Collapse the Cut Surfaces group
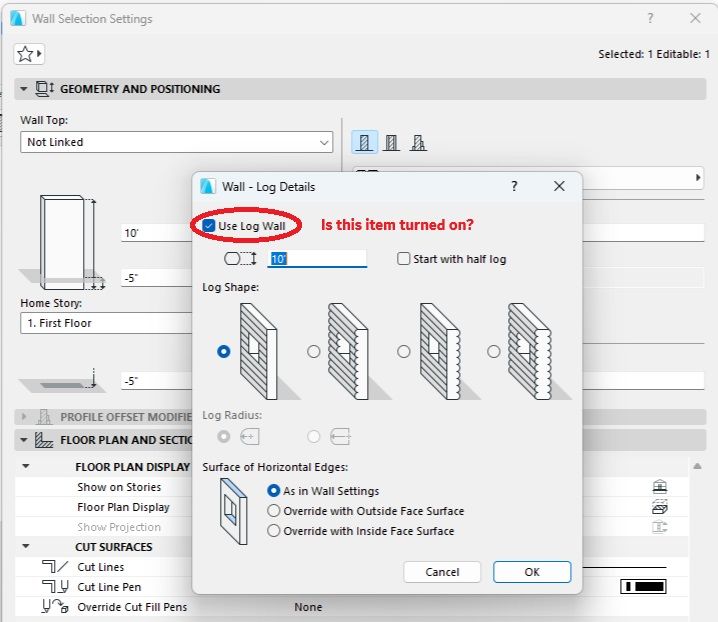718x622 pixels. (x=26, y=546)
